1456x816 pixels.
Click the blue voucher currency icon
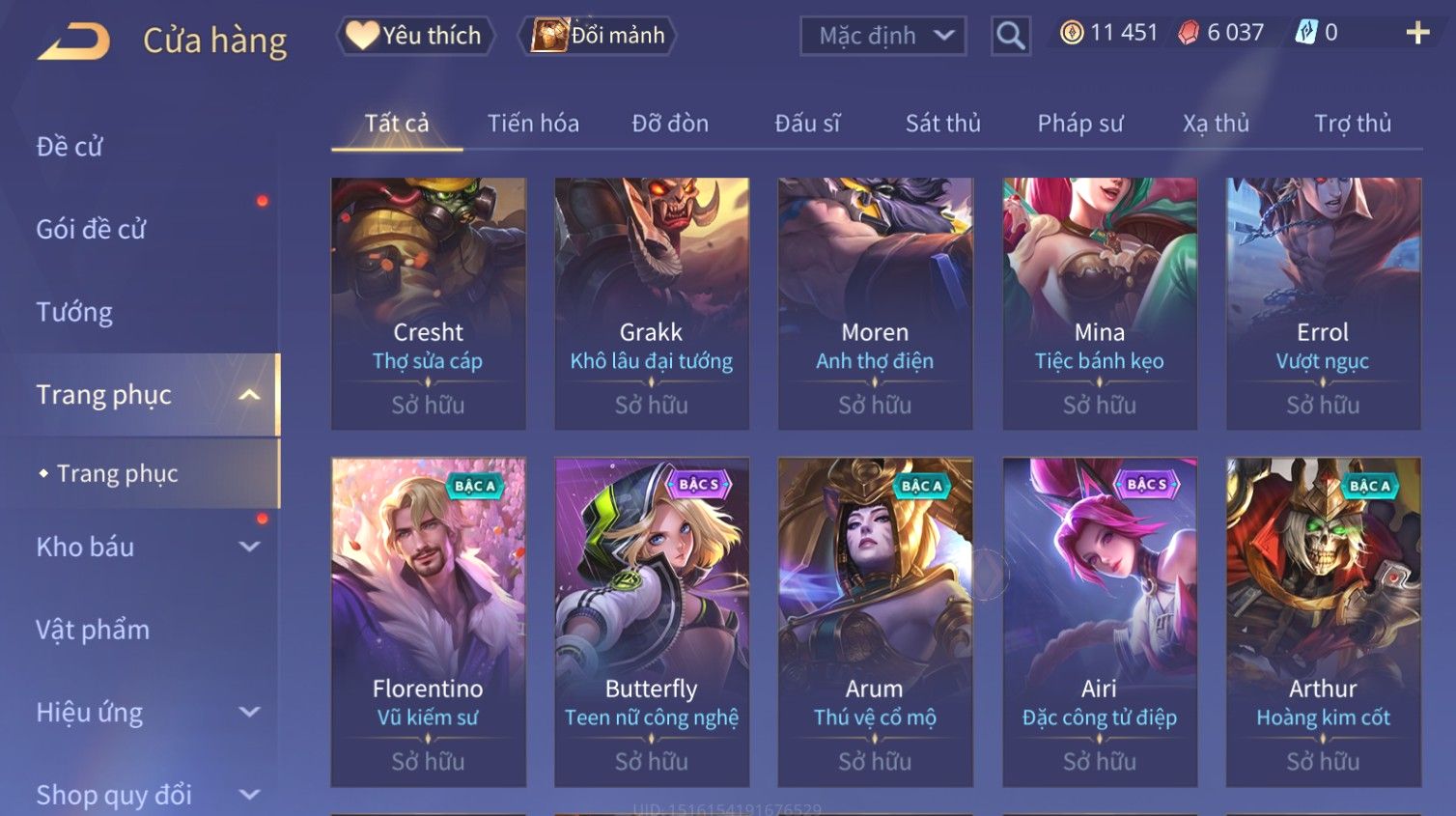click(x=1305, y=33)
